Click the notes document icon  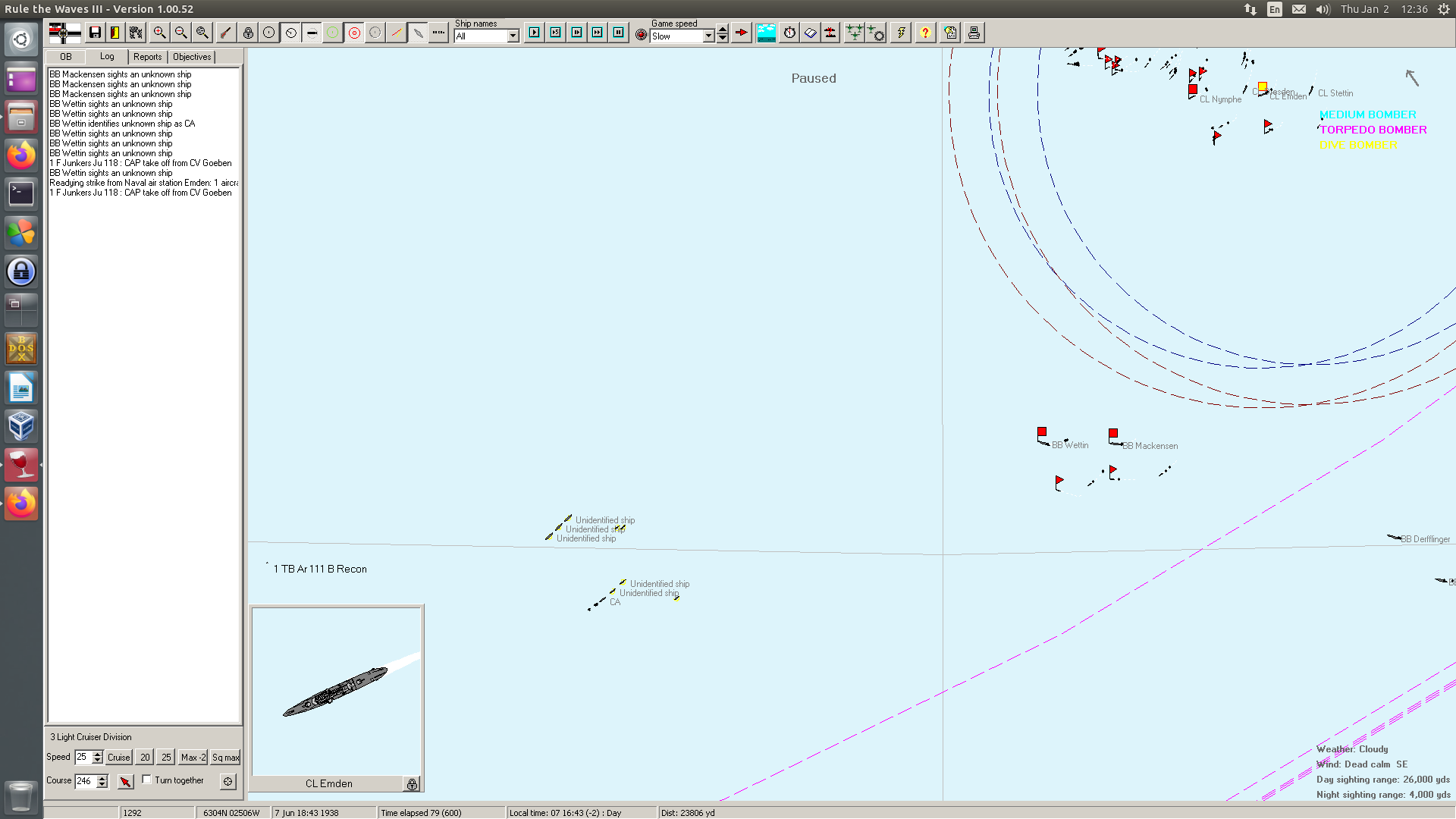[951, 33]
